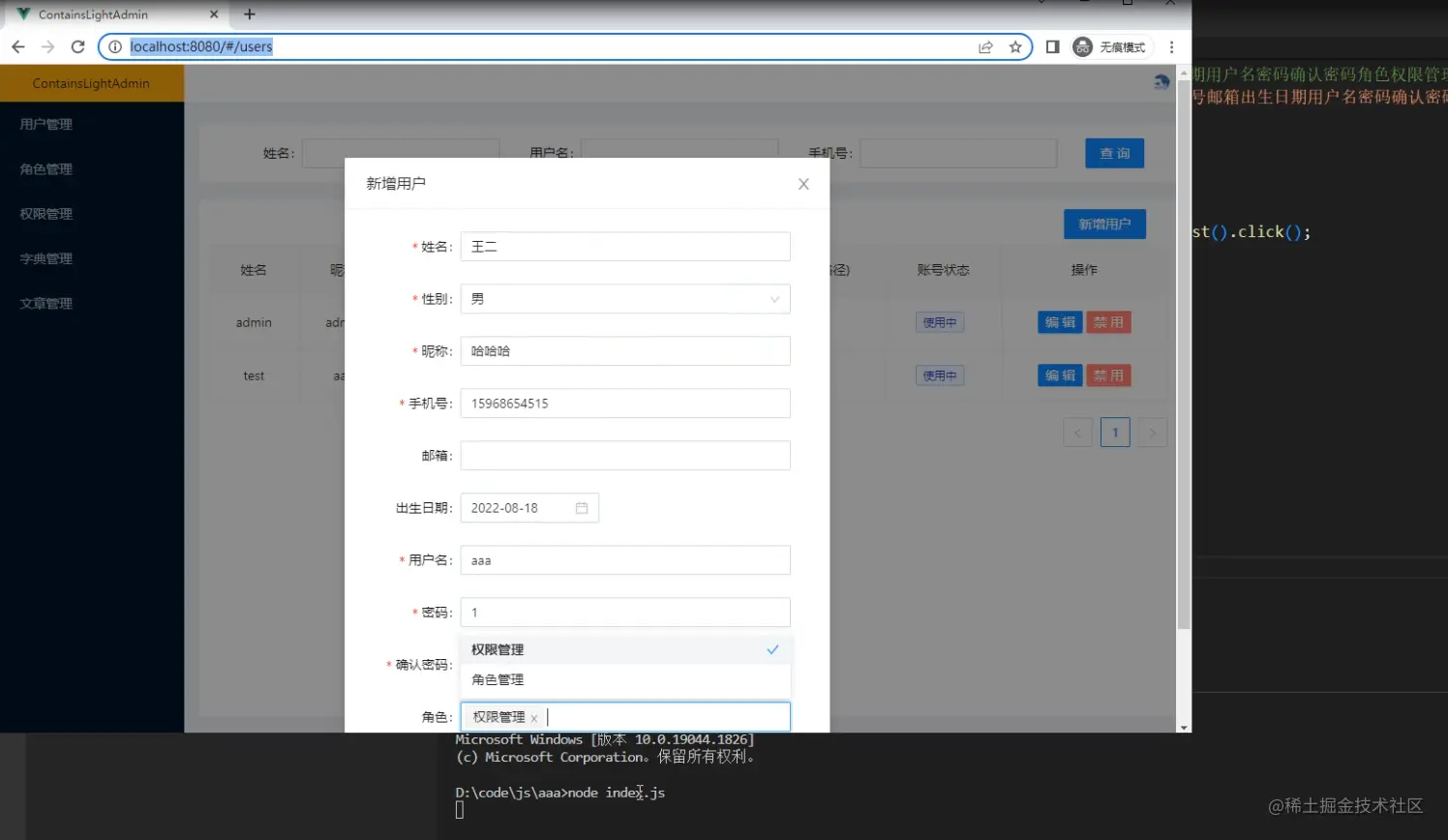
Task: Close the 新增用户 dialog with X
Action: point(803,184)
